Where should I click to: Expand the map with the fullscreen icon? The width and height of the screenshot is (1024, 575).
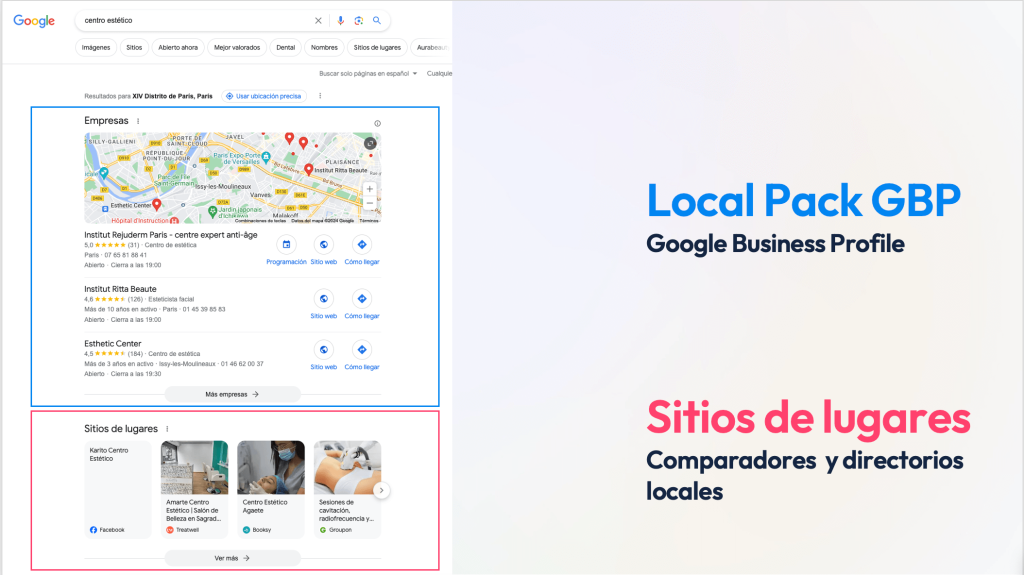(x=370, y=143)
